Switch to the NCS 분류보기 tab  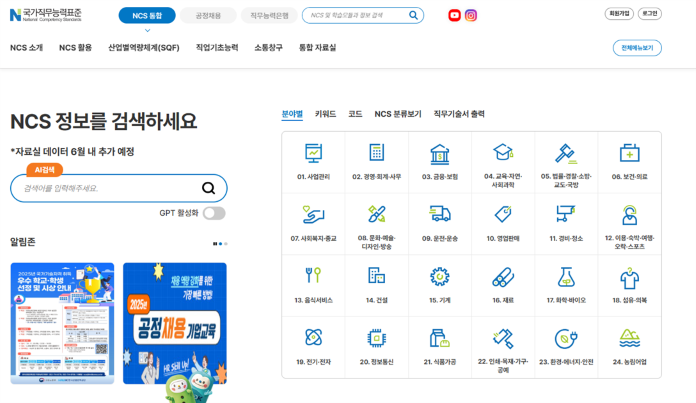[x=398, y=114]
